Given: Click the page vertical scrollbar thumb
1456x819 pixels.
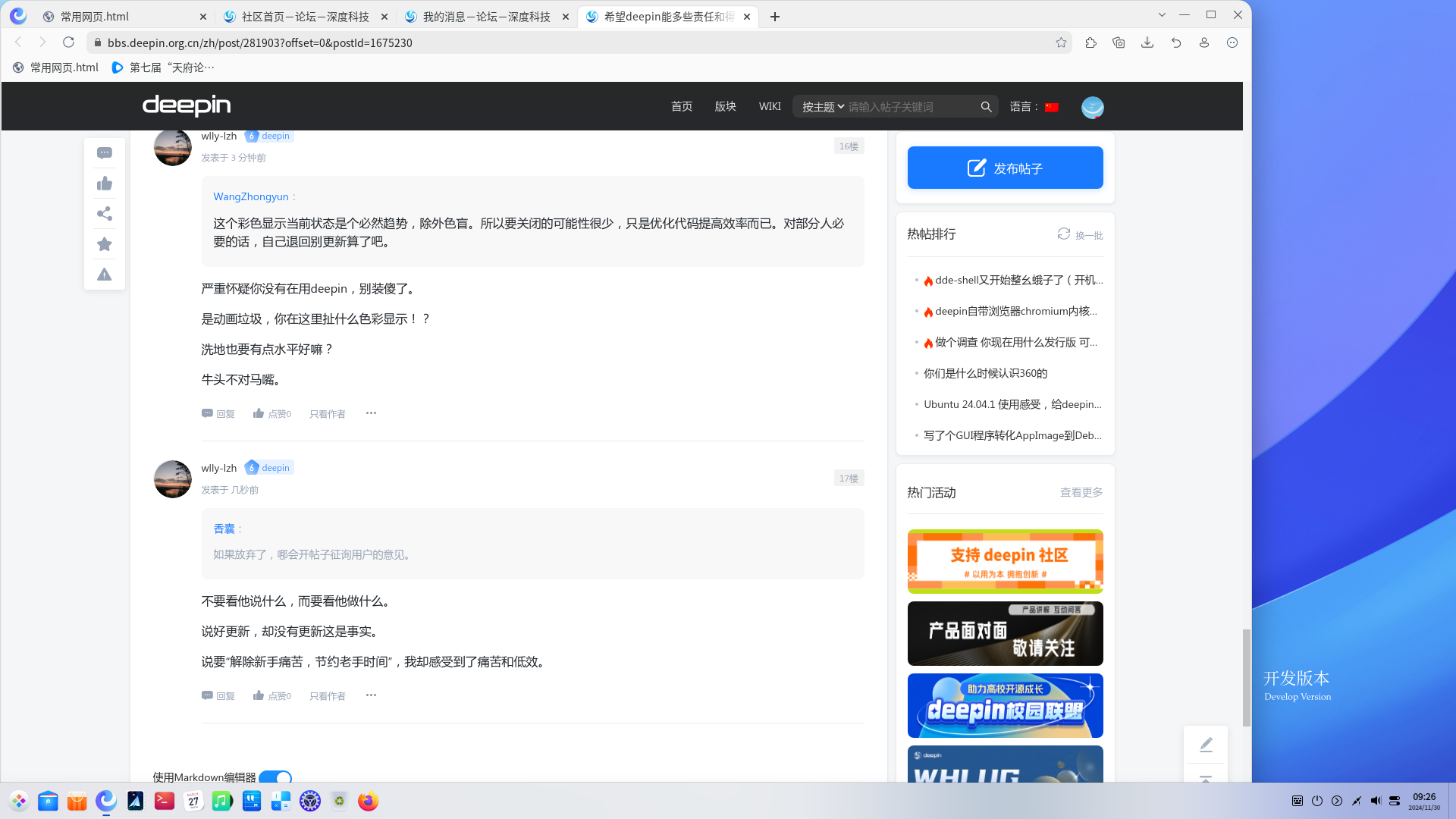Looking at the screenshot, I should click(1247, 677).
